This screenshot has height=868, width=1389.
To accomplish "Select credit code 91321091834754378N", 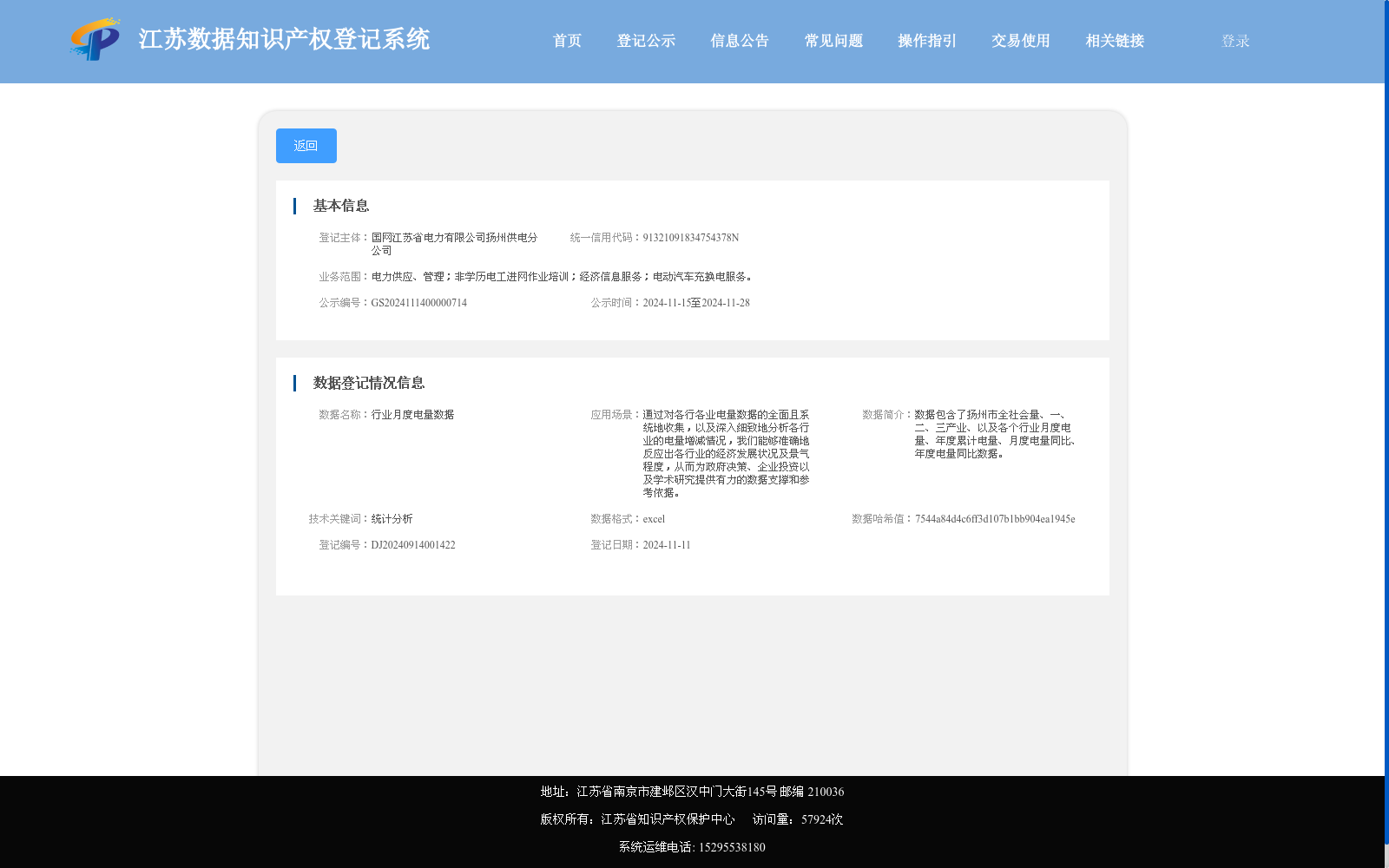I will (691, 238).
